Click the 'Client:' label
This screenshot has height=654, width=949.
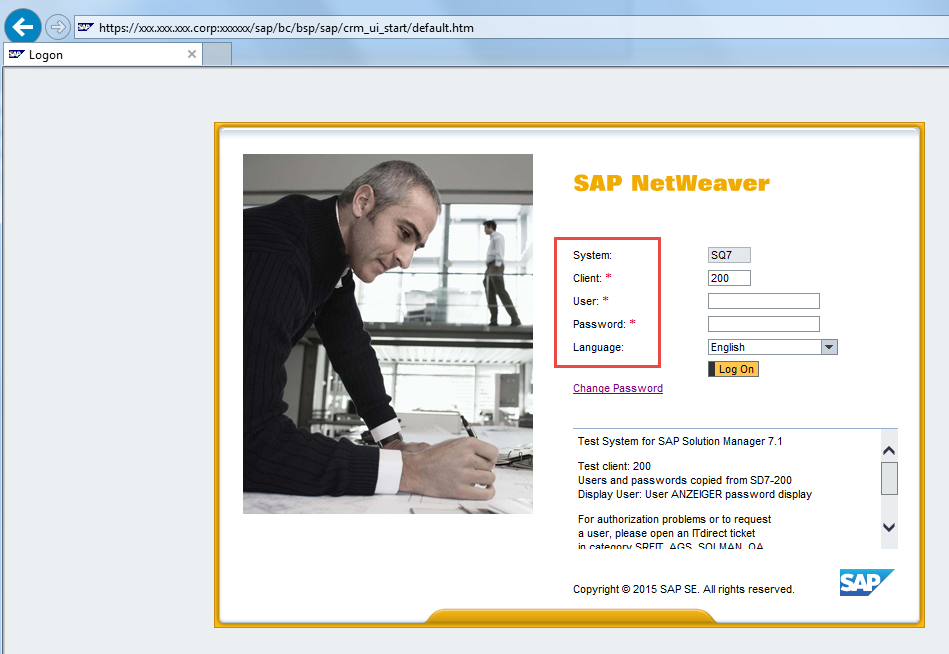point(587,278)
